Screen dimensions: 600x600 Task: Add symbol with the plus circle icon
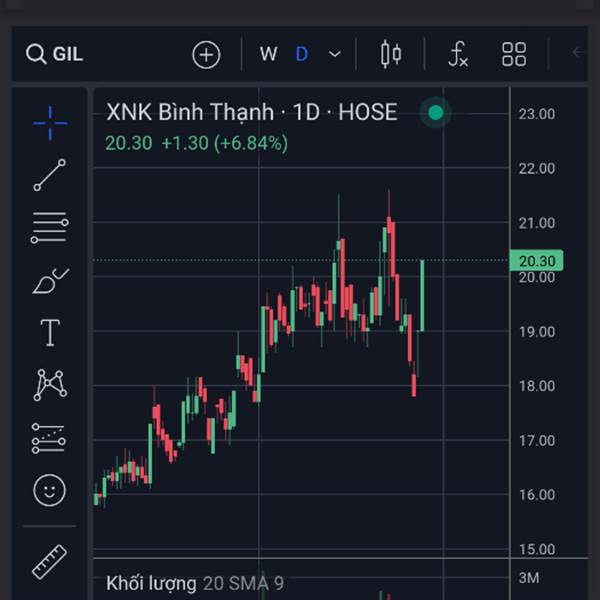[x=206, y=55]
